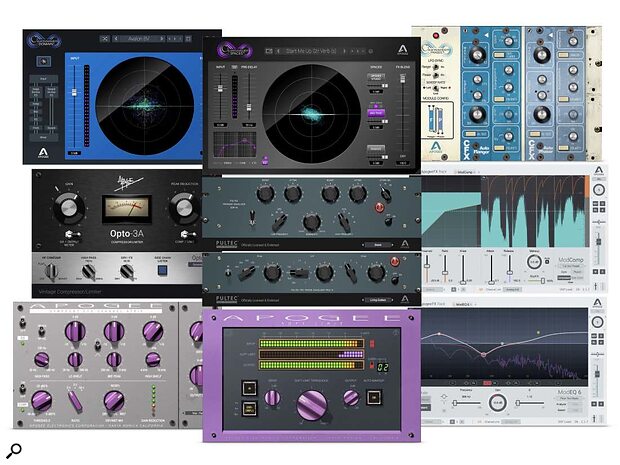
Task: Open preset name field in Clearmountain's Domain
Action: coord(139,39)
